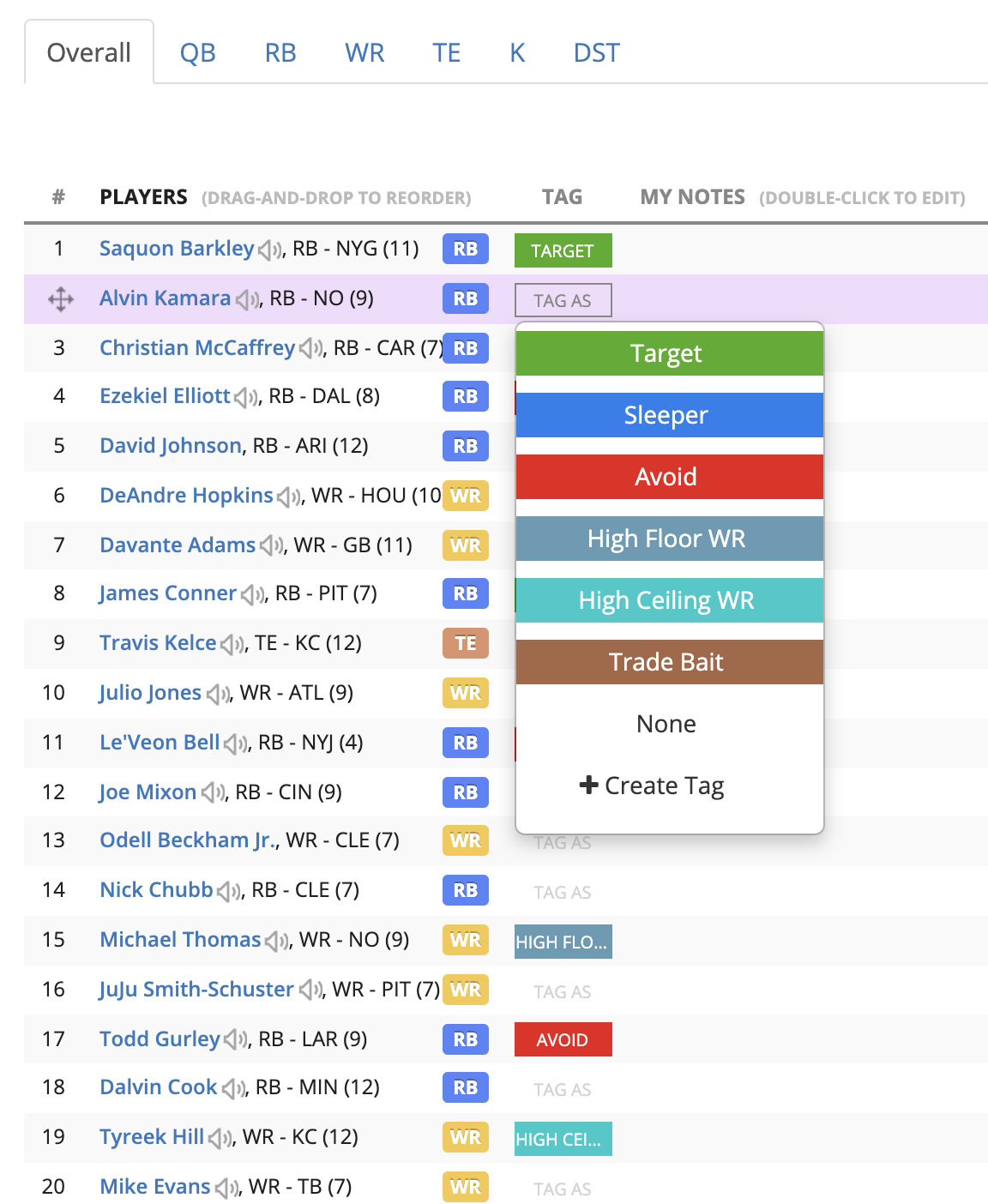Switch to the TE tab
This screenshot has height=1204, width=988.
[x=446, y=52]
